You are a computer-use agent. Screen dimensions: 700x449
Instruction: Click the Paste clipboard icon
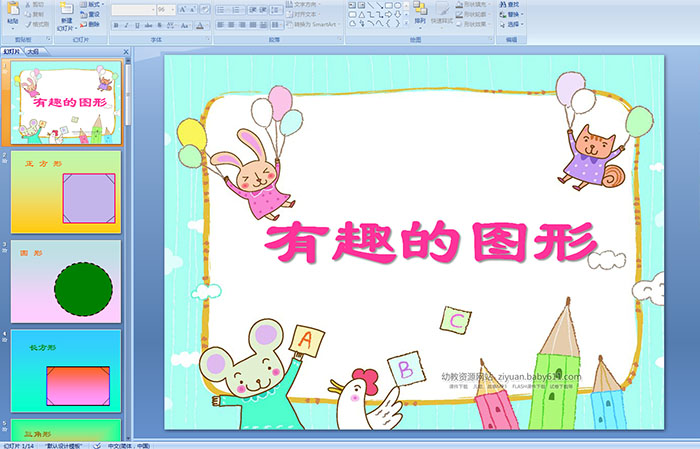pyautogui.click(x=13, y=9)
